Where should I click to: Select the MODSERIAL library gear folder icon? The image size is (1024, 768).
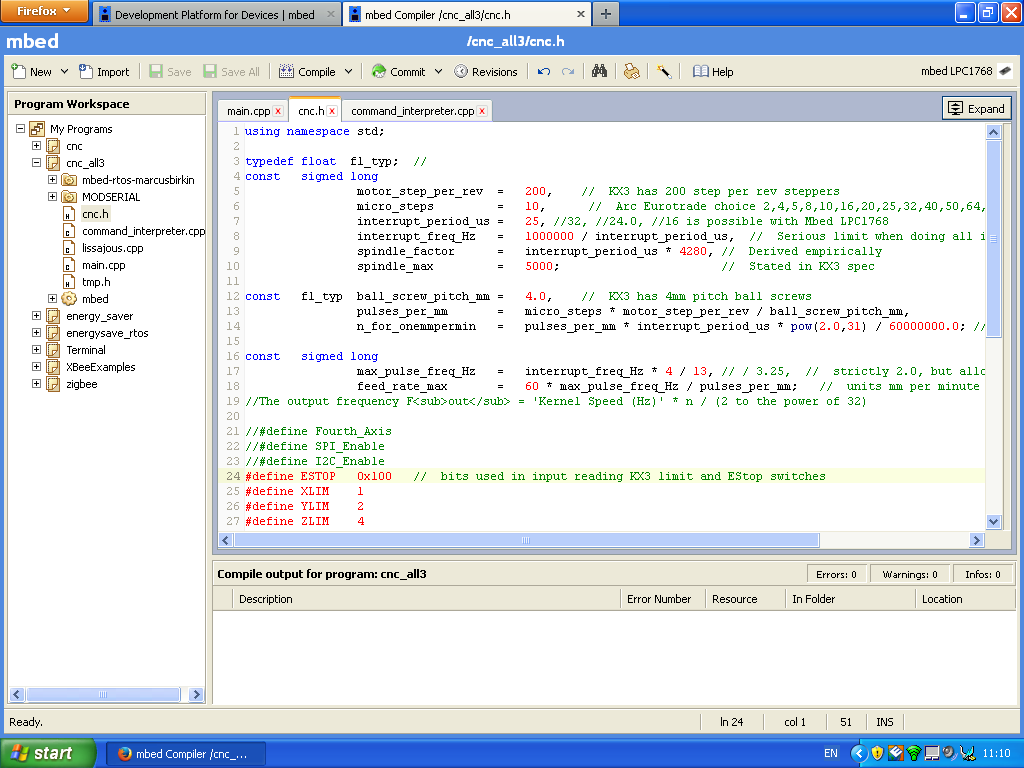coord(69,197)
